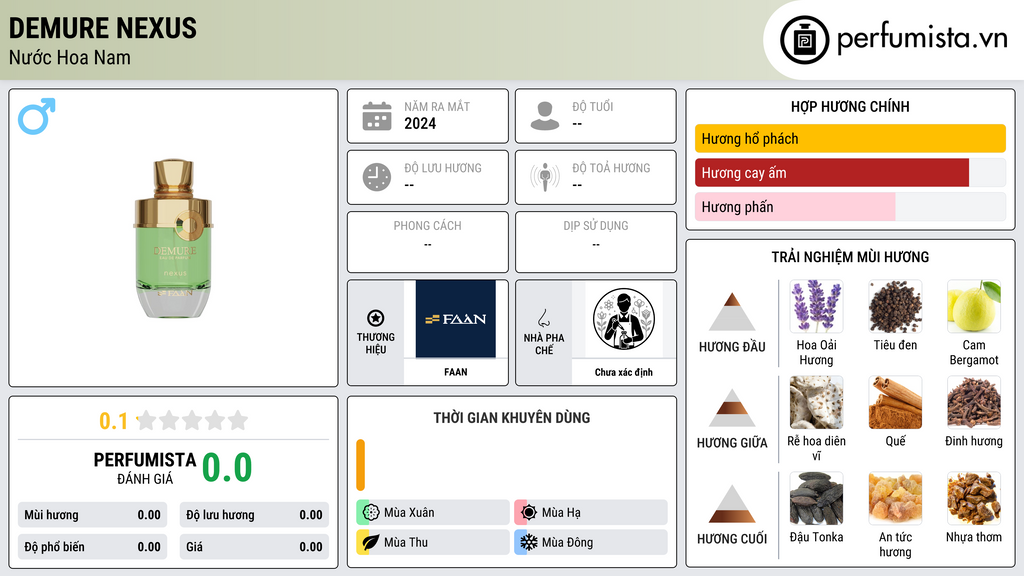
Task: Click the Mùa Đông season chip
Action: tap(591, 542)
